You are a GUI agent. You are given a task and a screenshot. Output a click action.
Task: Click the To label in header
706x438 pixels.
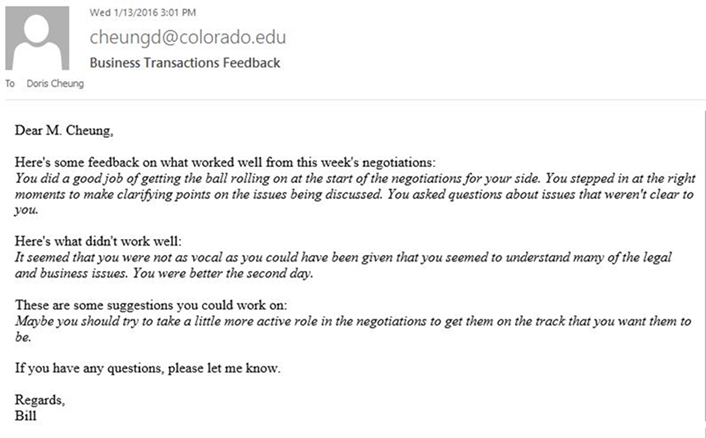click(x=10, y=84)
